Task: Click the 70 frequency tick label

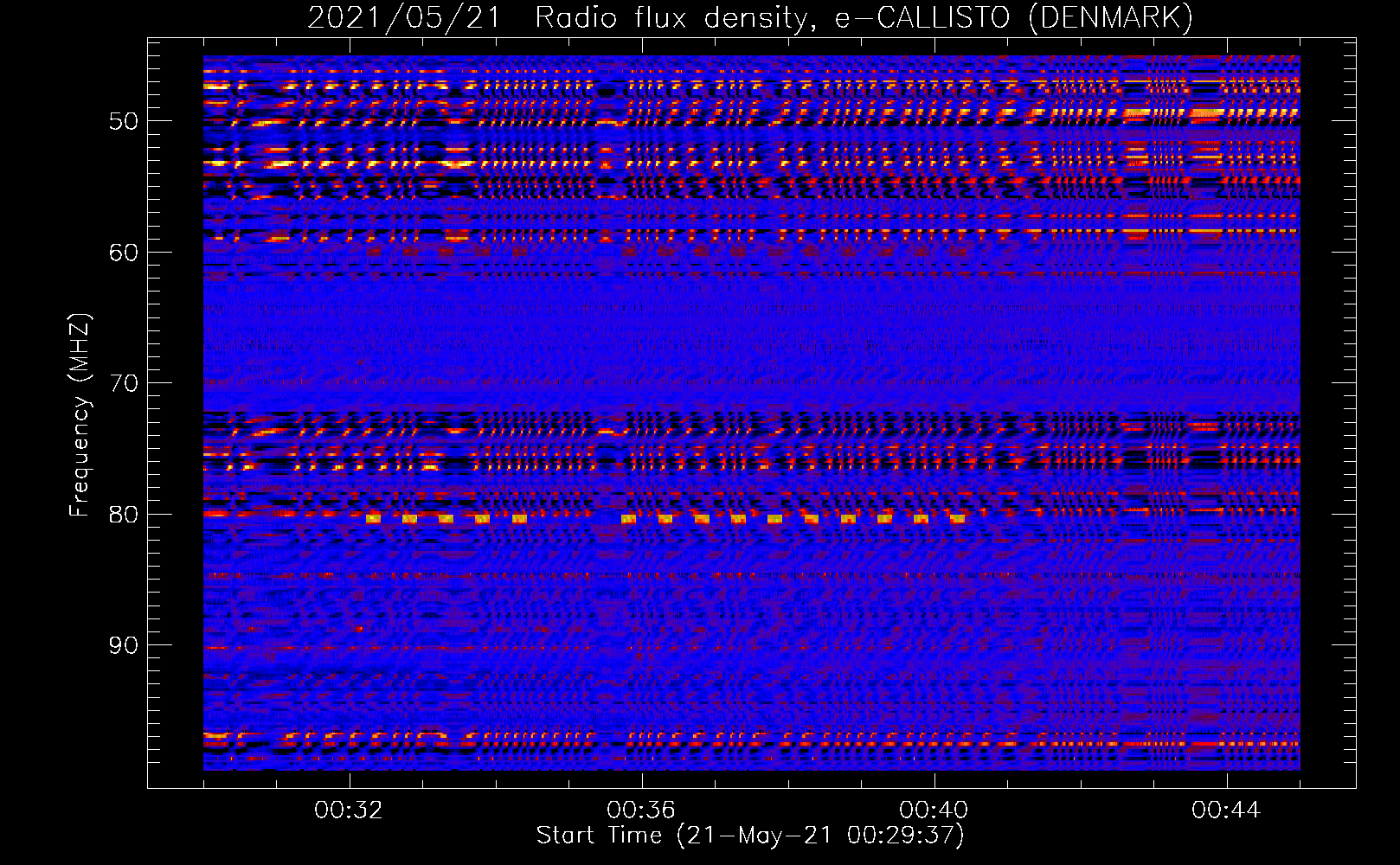Action: pyautogui.click(x=124, y=383)
